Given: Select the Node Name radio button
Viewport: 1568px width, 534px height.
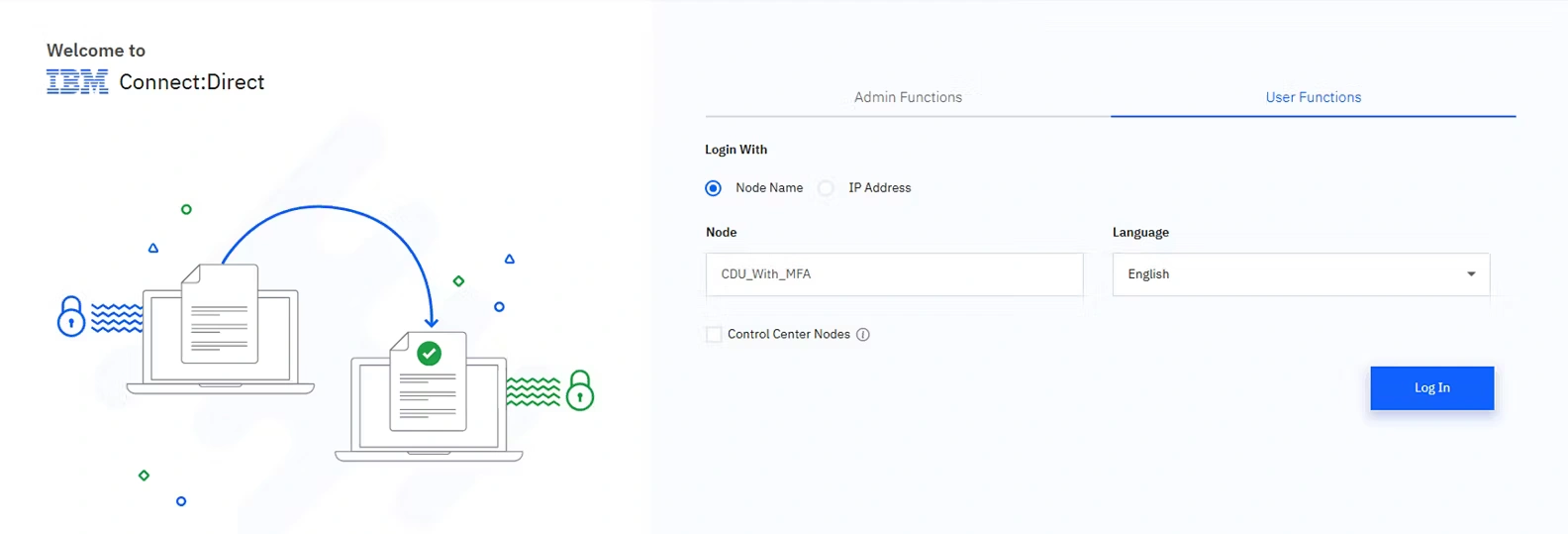Looking at the screenshot, I should 713,188.
